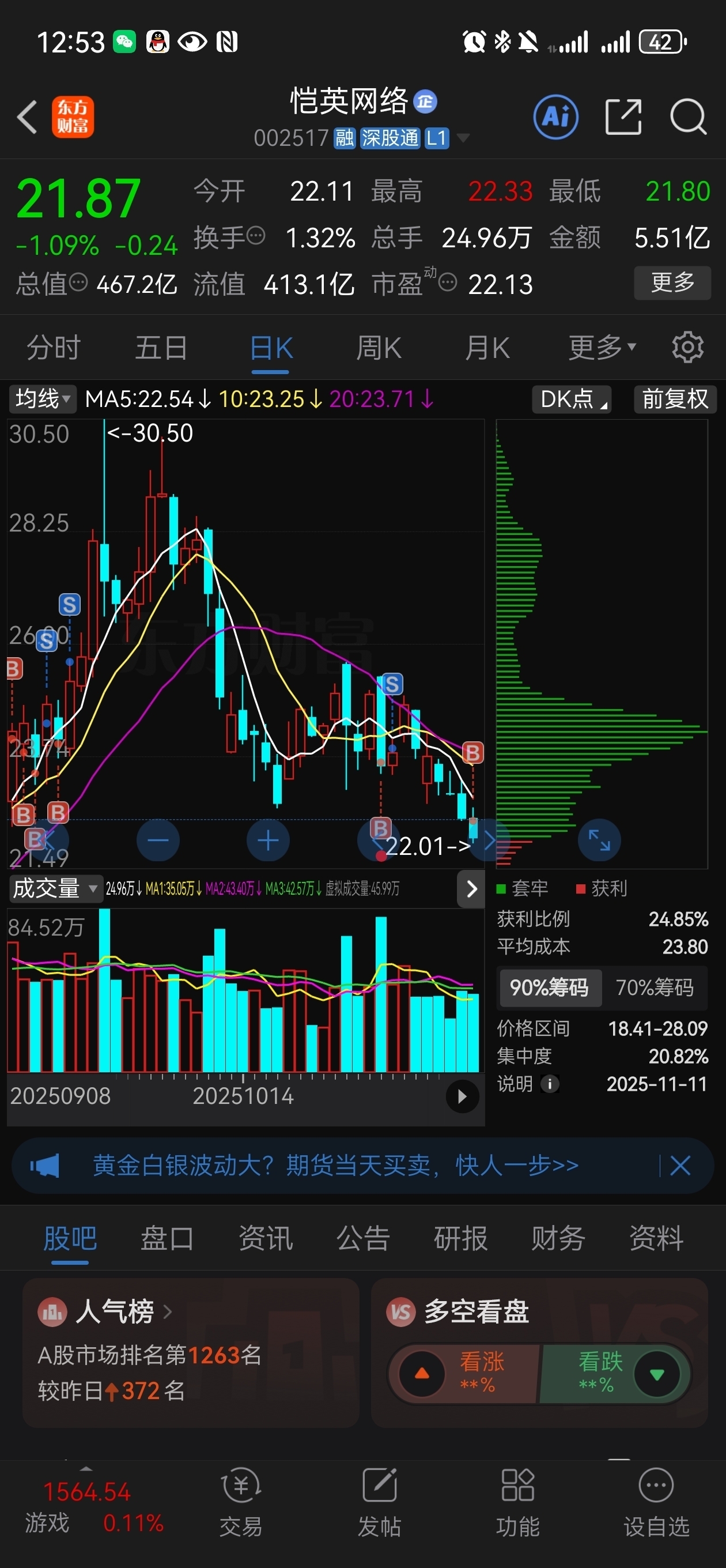
Task: Open the gold silver futures promo link
Action: pos(335,1166)
